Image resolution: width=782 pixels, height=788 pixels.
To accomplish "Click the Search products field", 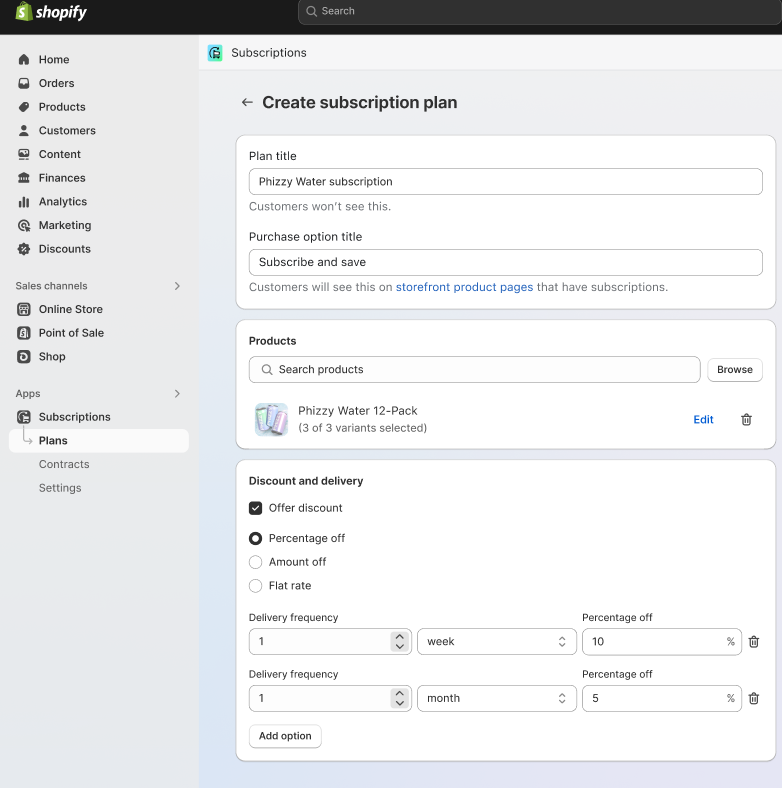I will pos(474,369).
